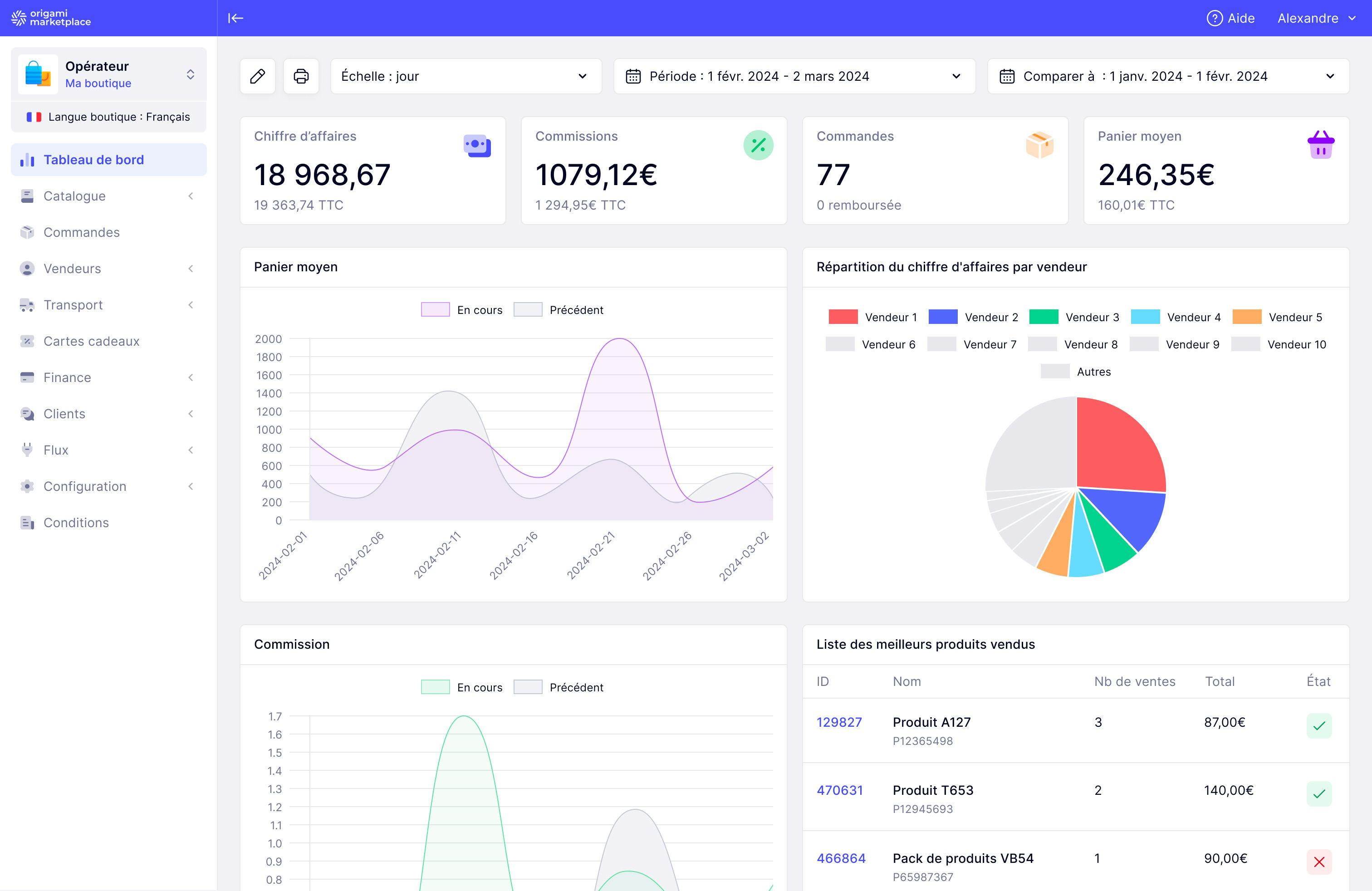Open the Échelle : jour dropdown
Viewport: 1372px width, 891px height.
tap(465, 75)
